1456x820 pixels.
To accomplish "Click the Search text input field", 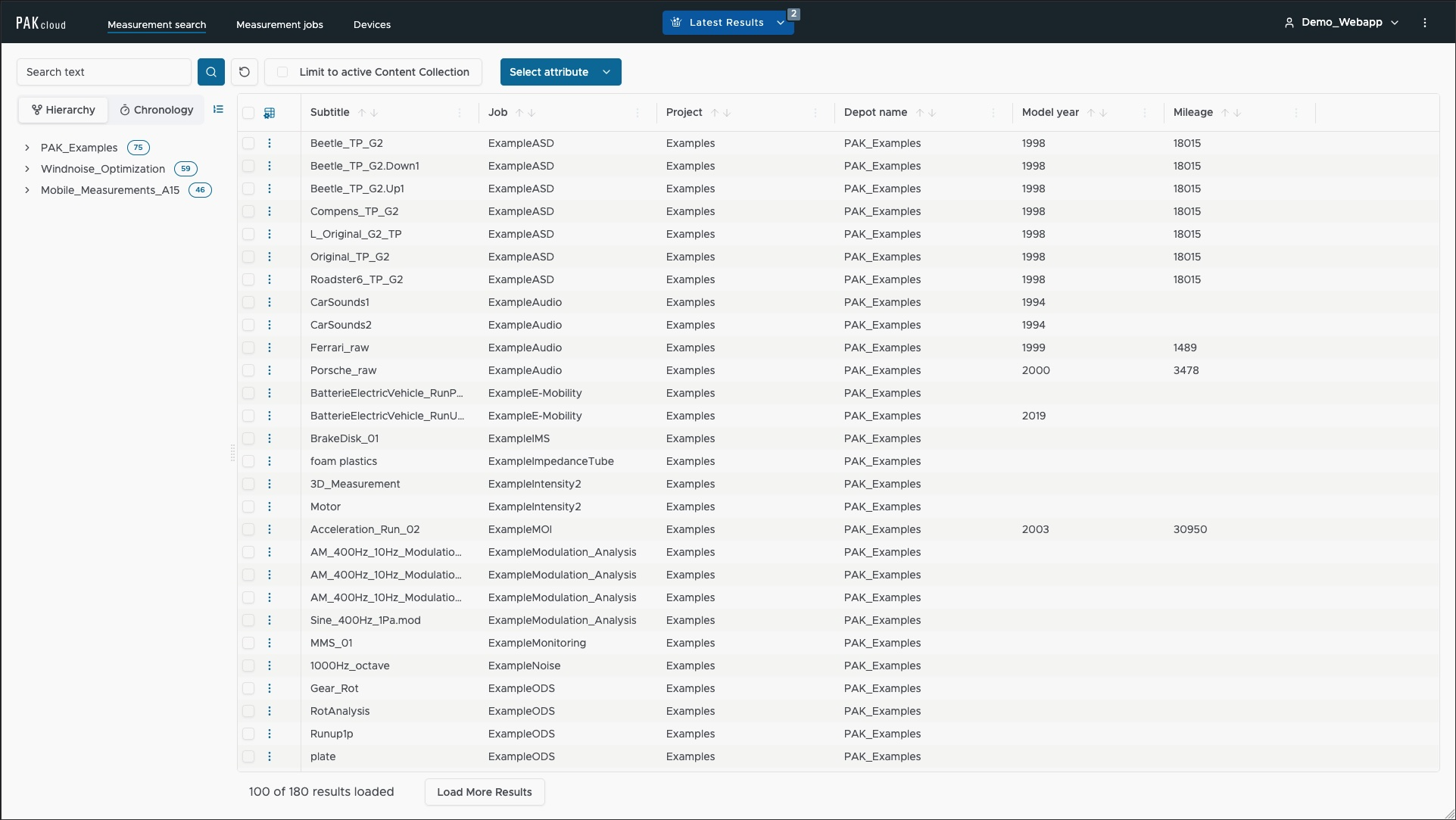I will coord(104,72).
